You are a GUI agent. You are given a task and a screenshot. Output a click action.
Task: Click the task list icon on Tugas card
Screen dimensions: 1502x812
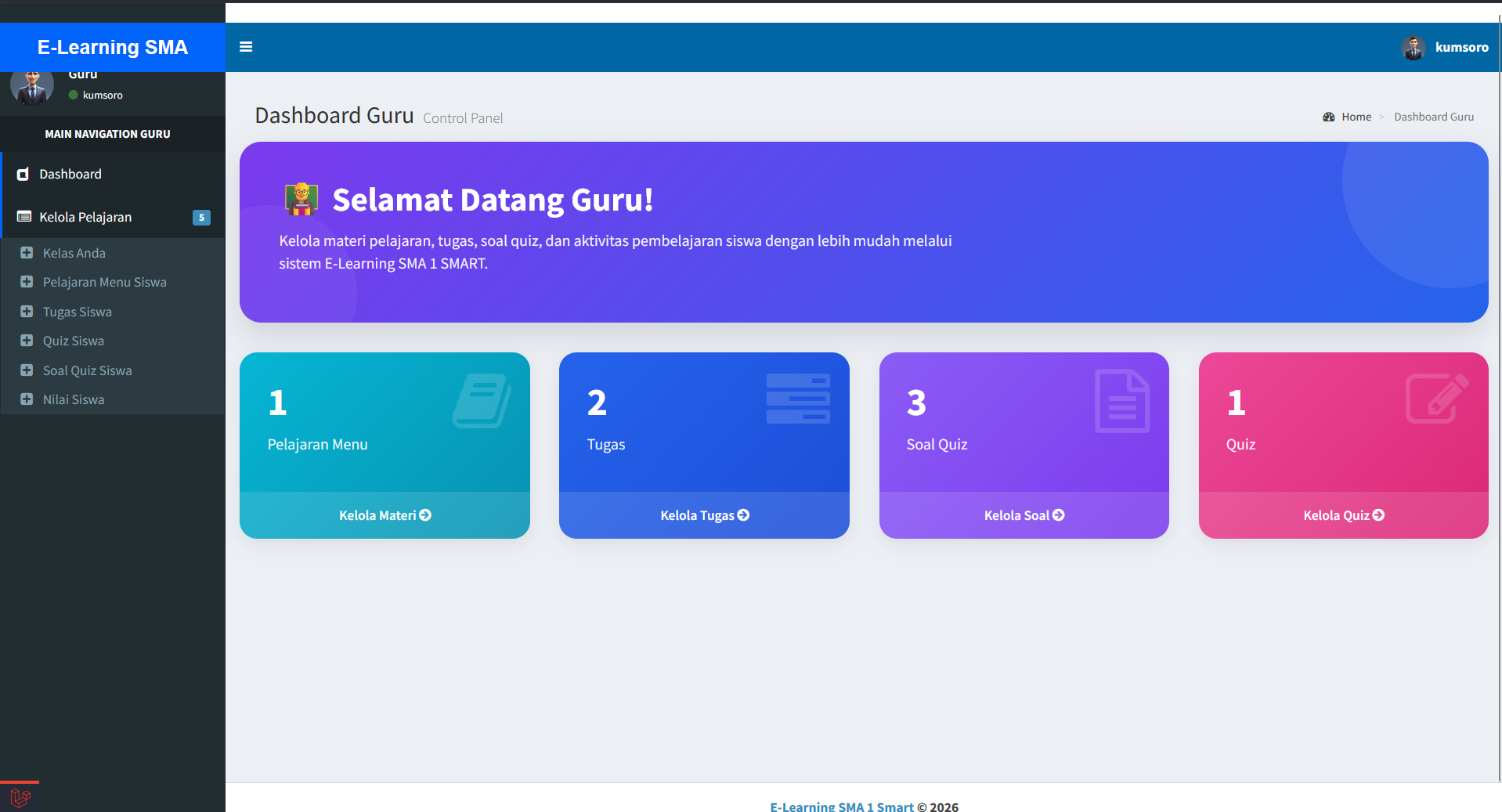[x=798, y=399]
